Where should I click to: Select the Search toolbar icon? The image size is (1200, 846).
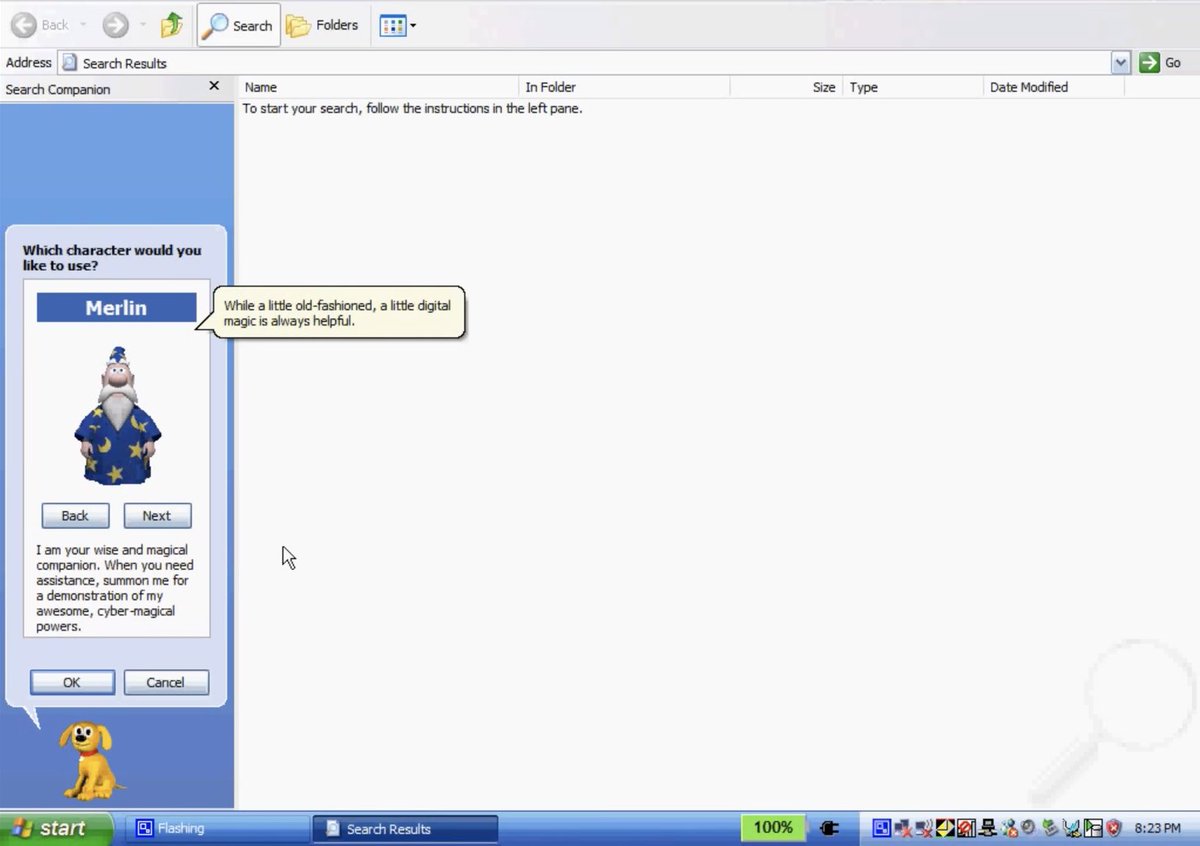click(x=237, y=25)
